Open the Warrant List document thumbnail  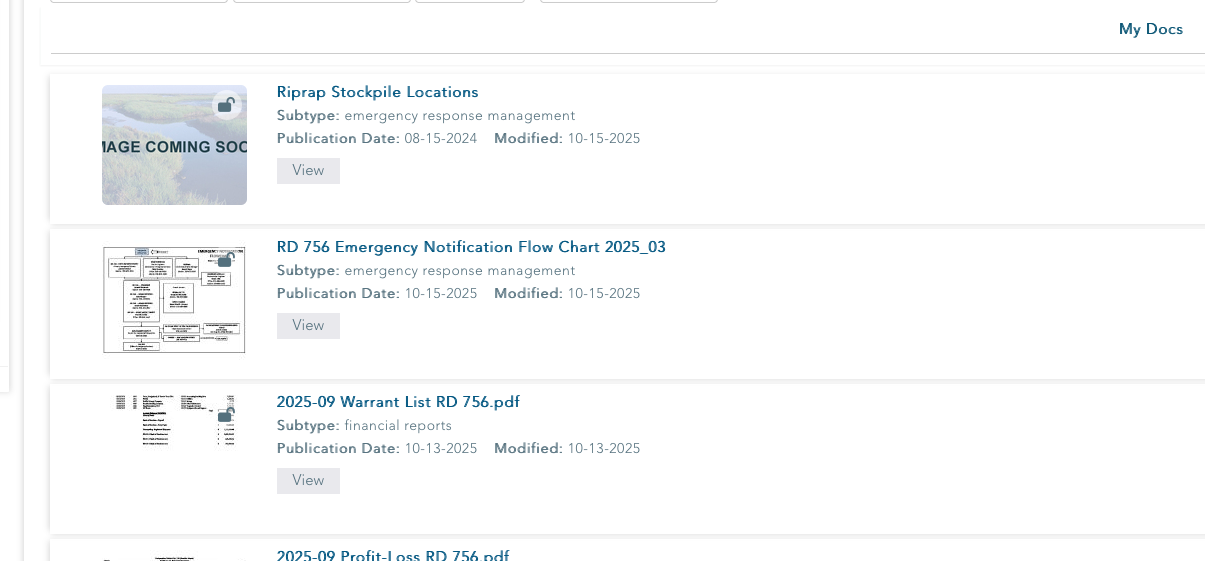click(174, 422)
